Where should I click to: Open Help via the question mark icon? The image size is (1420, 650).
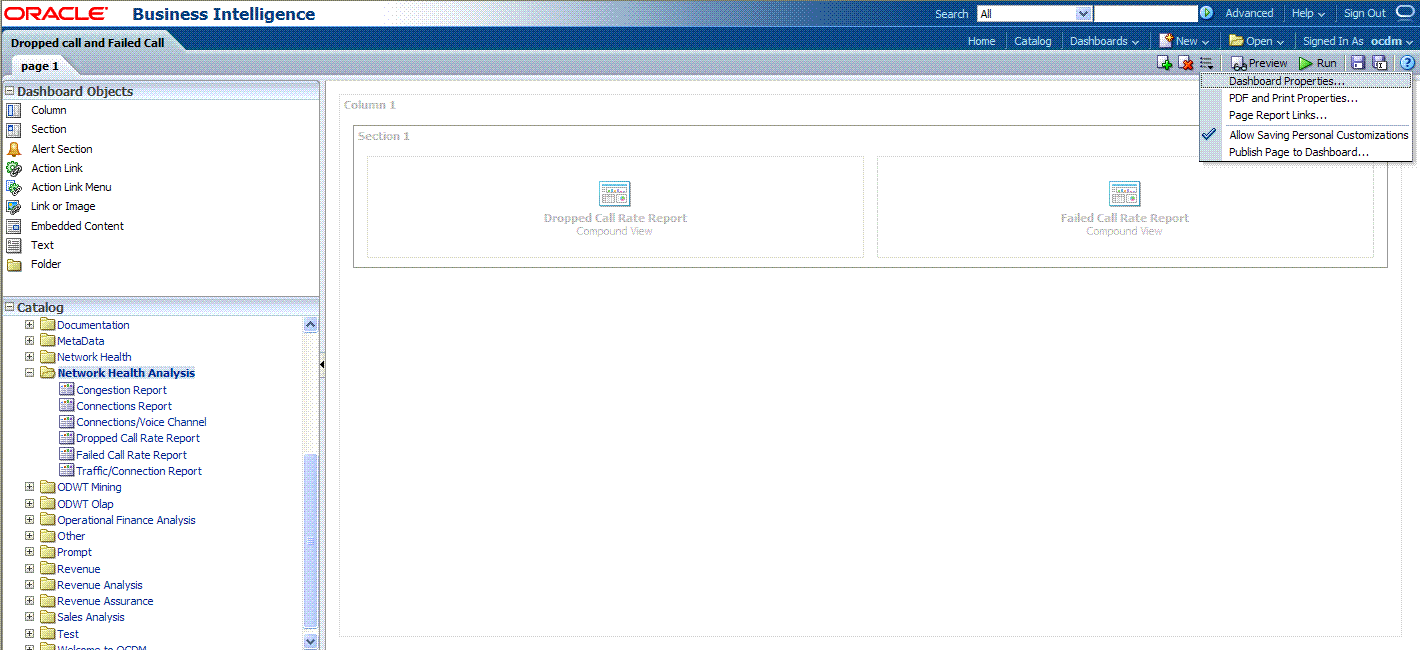(x=1407, y=63)
